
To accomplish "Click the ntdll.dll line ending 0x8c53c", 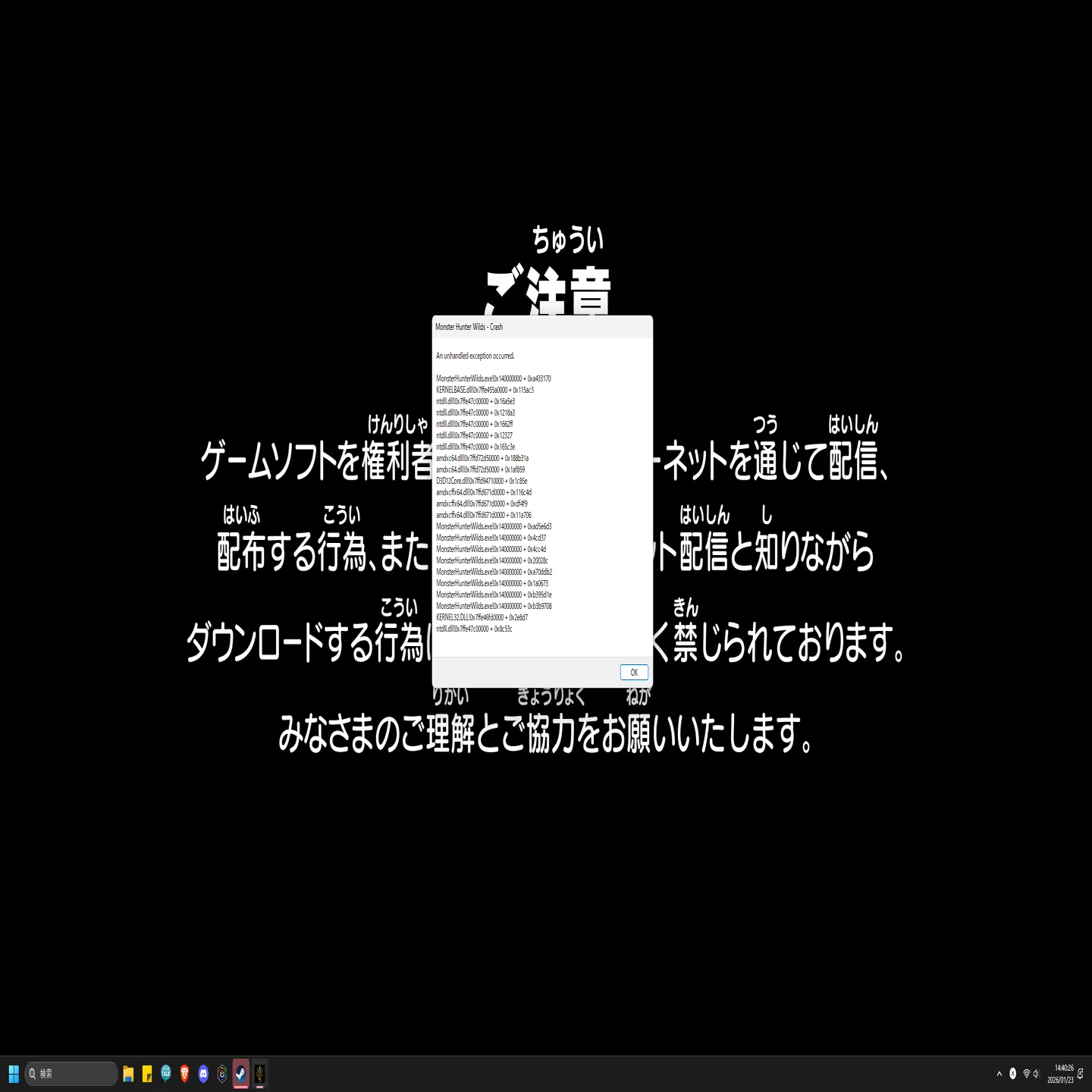I will pyautogui.click(x=474, y=629).
